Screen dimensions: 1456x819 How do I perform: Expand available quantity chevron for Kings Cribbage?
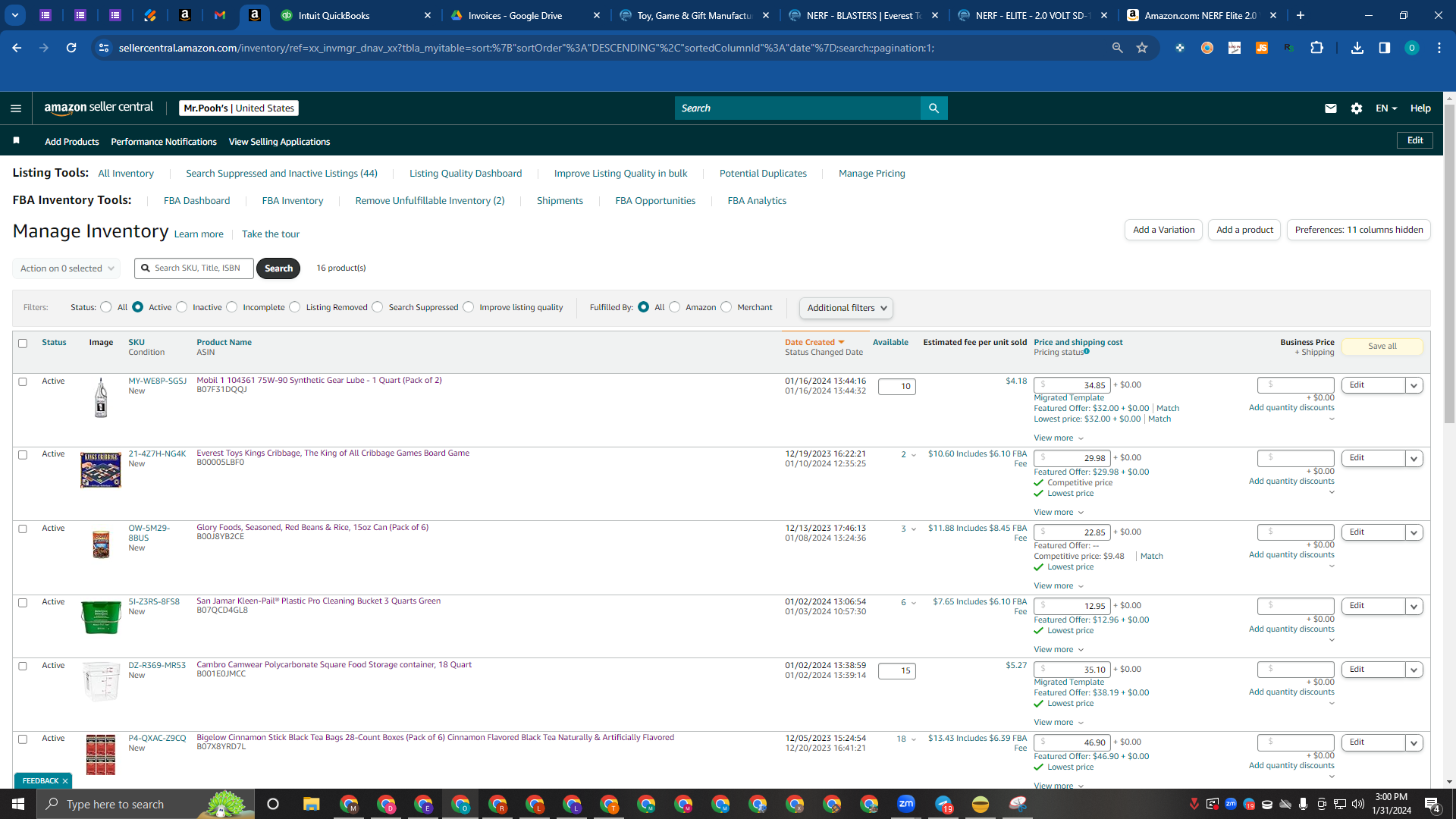[x=914, y=455]
